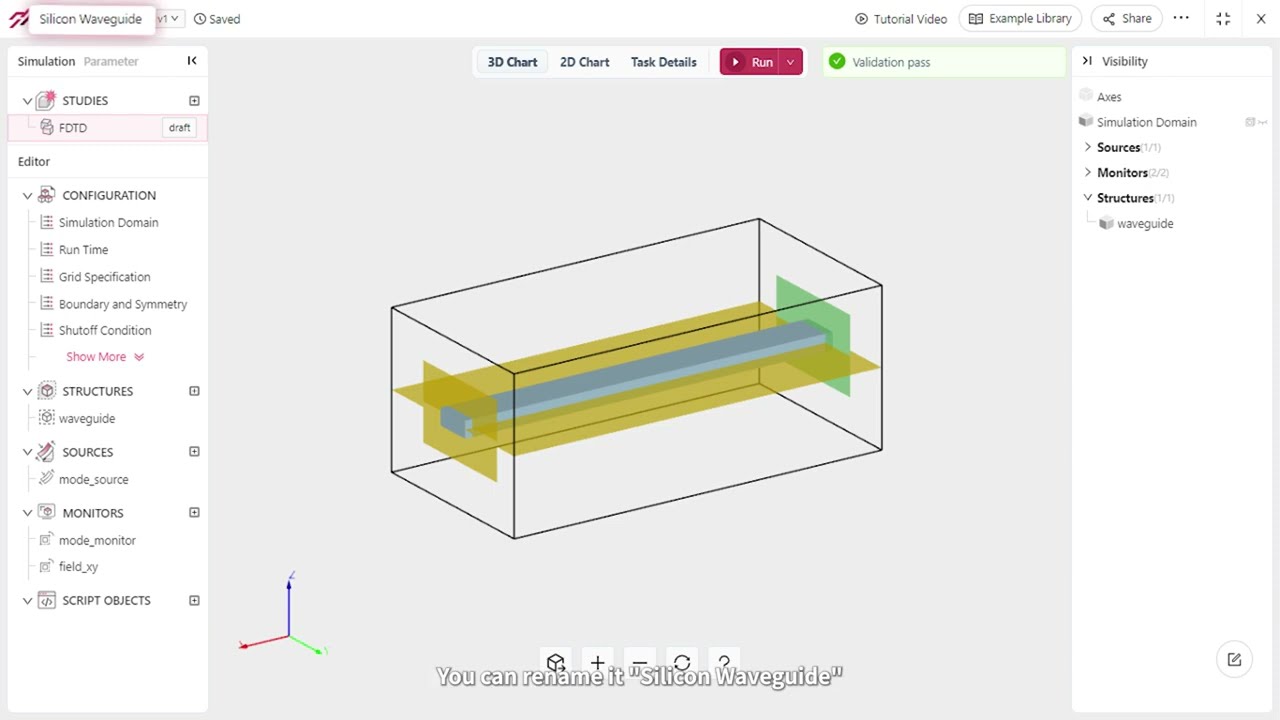The width and height of the screenshot is (1280, 720).
Task: Open Run Time settings
Action: pos(83,250)
